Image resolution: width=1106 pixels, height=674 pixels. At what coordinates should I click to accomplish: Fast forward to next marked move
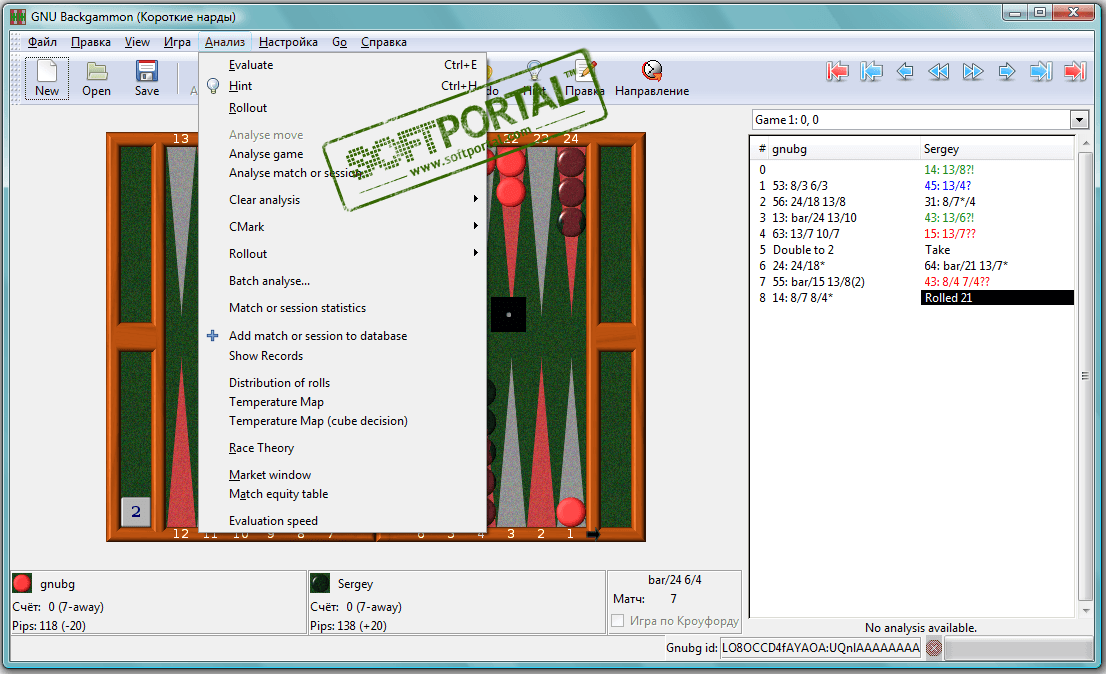click(x=973, y=71)
